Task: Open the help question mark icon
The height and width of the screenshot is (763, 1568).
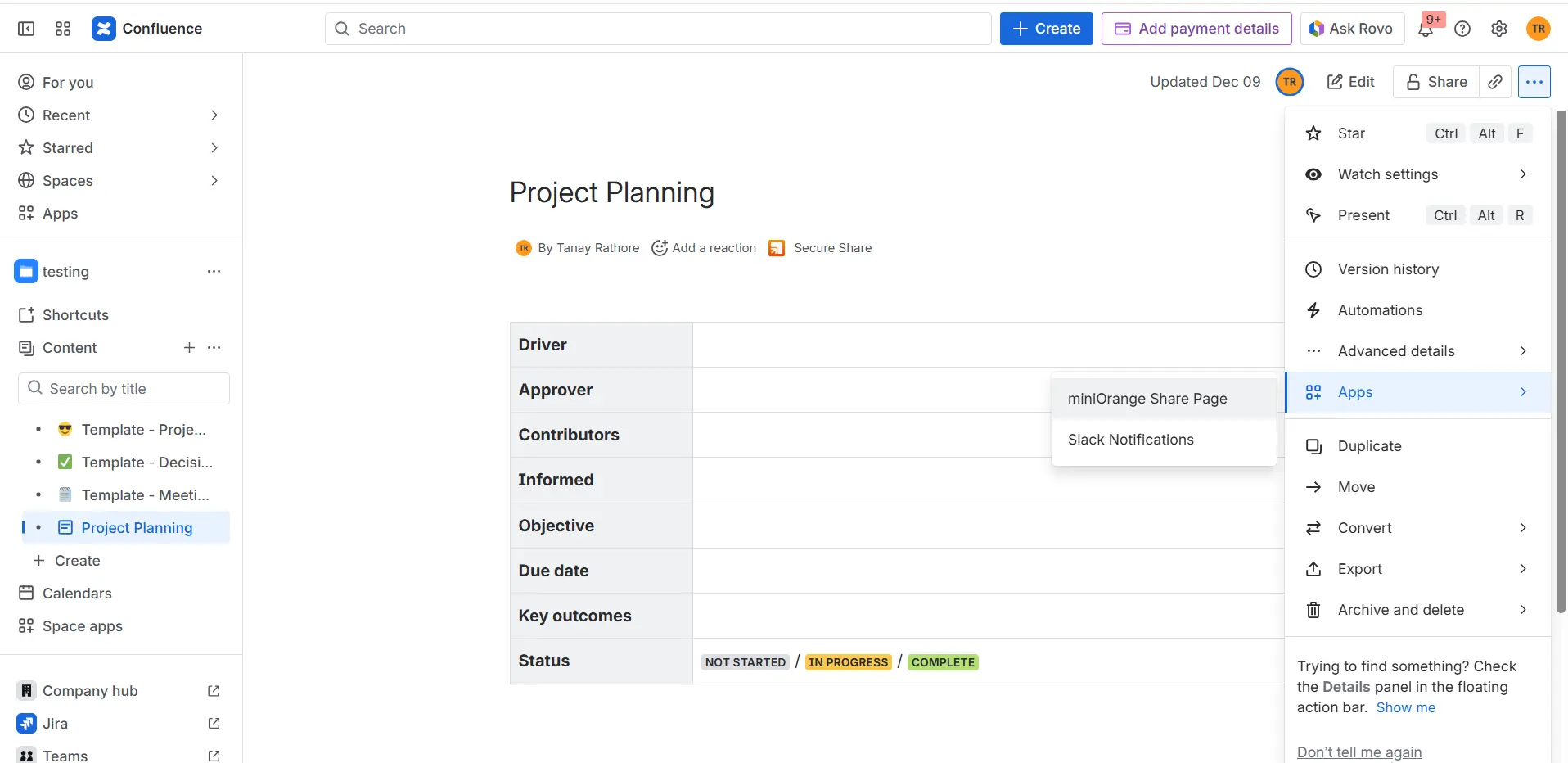Action: 1463,28
